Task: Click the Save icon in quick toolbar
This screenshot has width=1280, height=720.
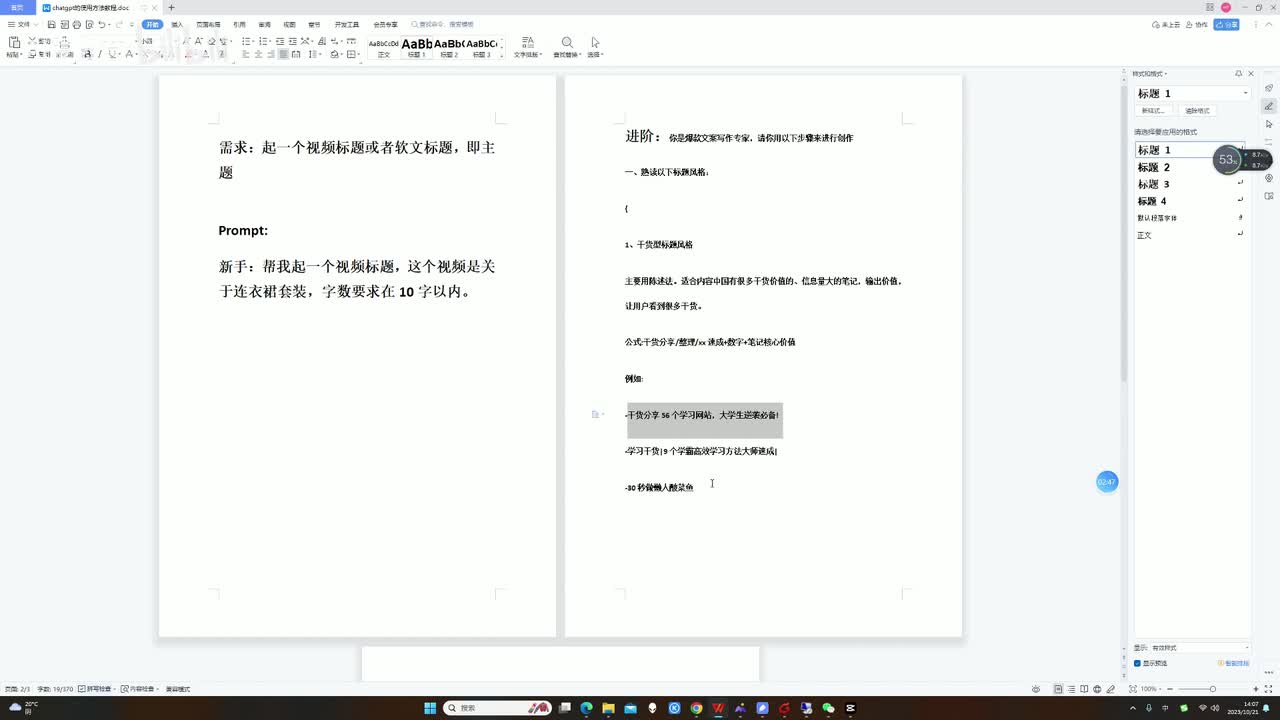Action: point(52,24)
